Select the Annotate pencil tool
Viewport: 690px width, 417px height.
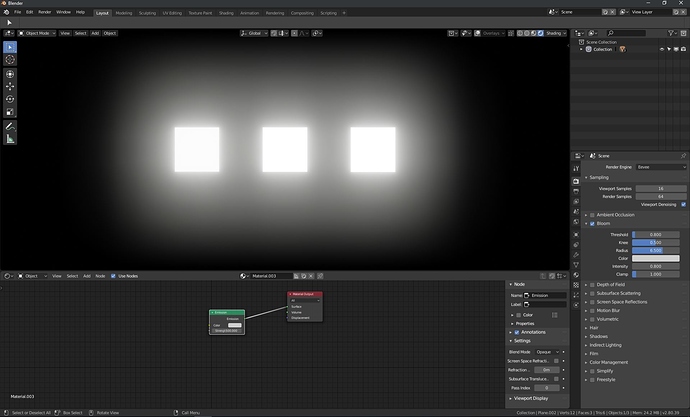(10, 127)
